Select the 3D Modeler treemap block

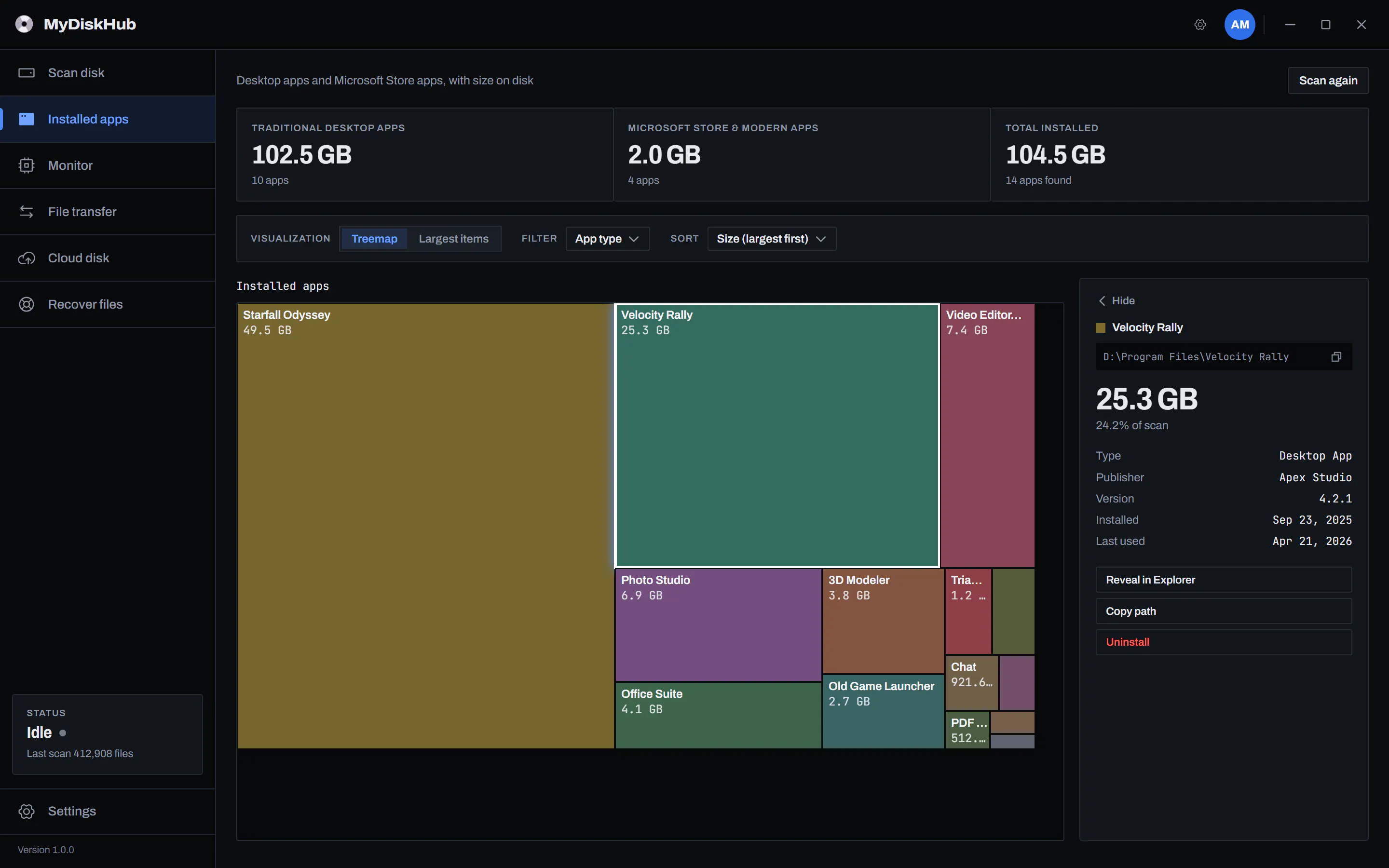point(883,621)
